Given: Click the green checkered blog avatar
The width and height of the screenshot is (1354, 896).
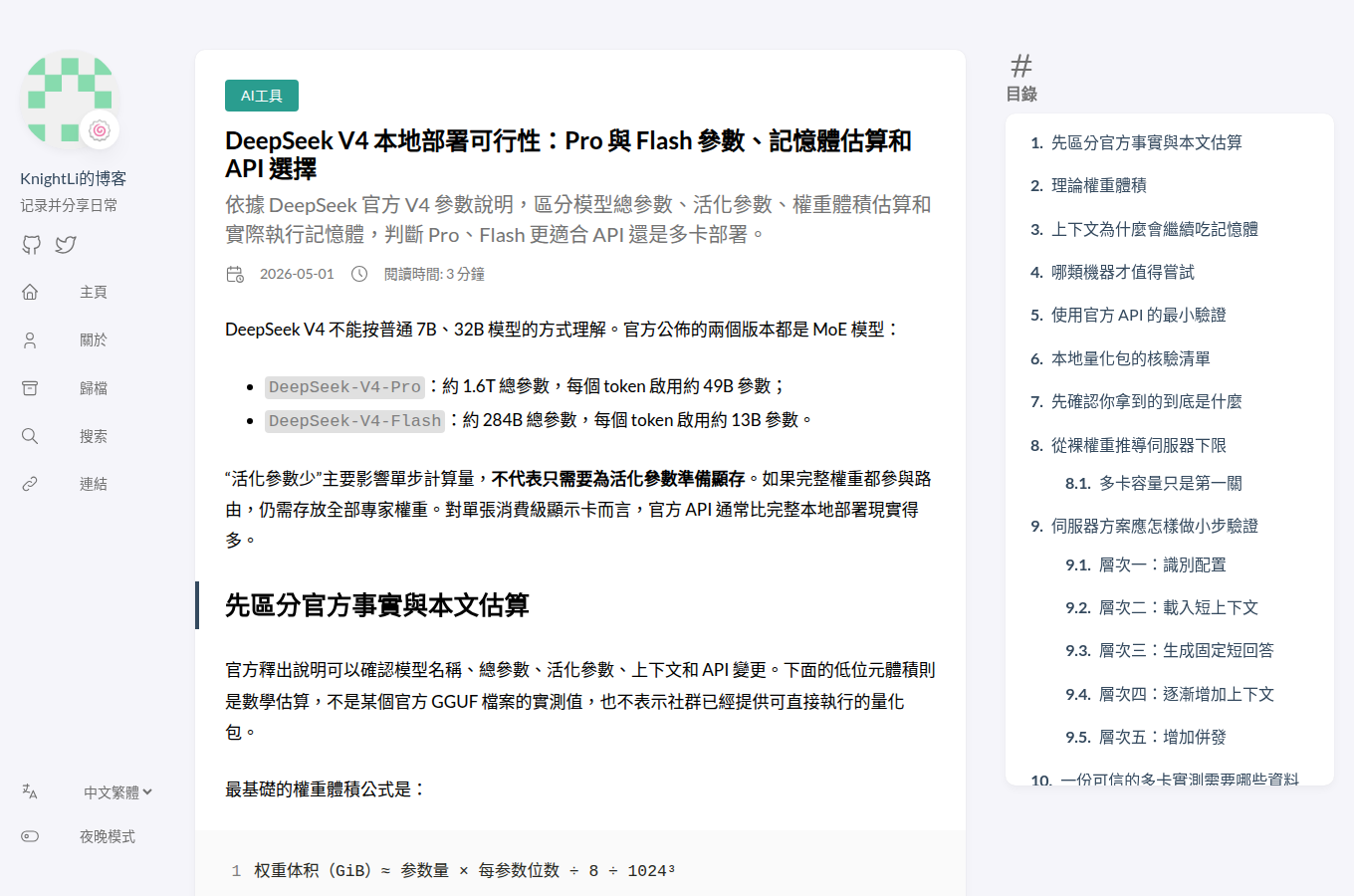Looking at the screenshot, I should click(x=68, y=98).
